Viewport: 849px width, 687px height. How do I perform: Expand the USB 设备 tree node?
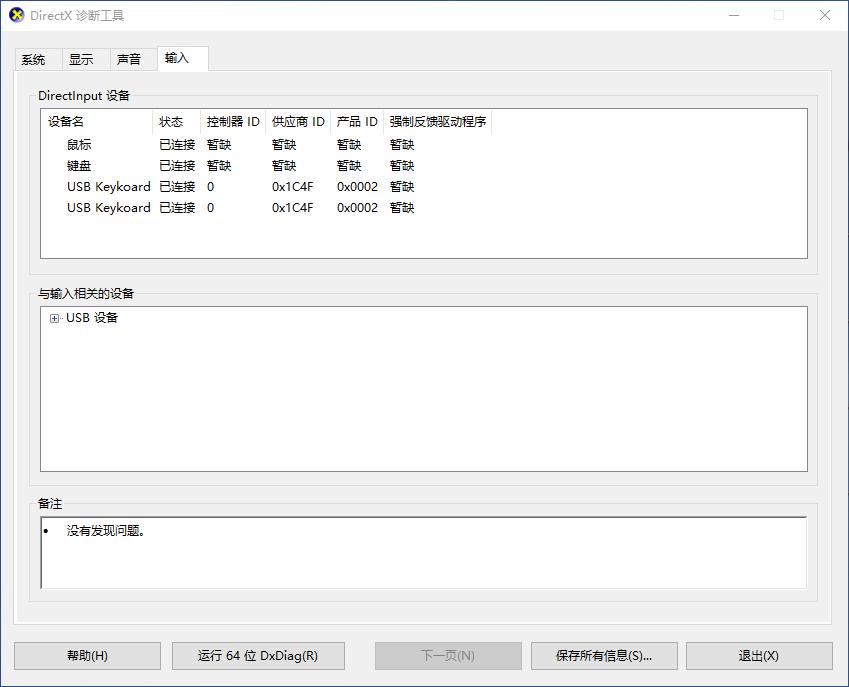(54, 318)
